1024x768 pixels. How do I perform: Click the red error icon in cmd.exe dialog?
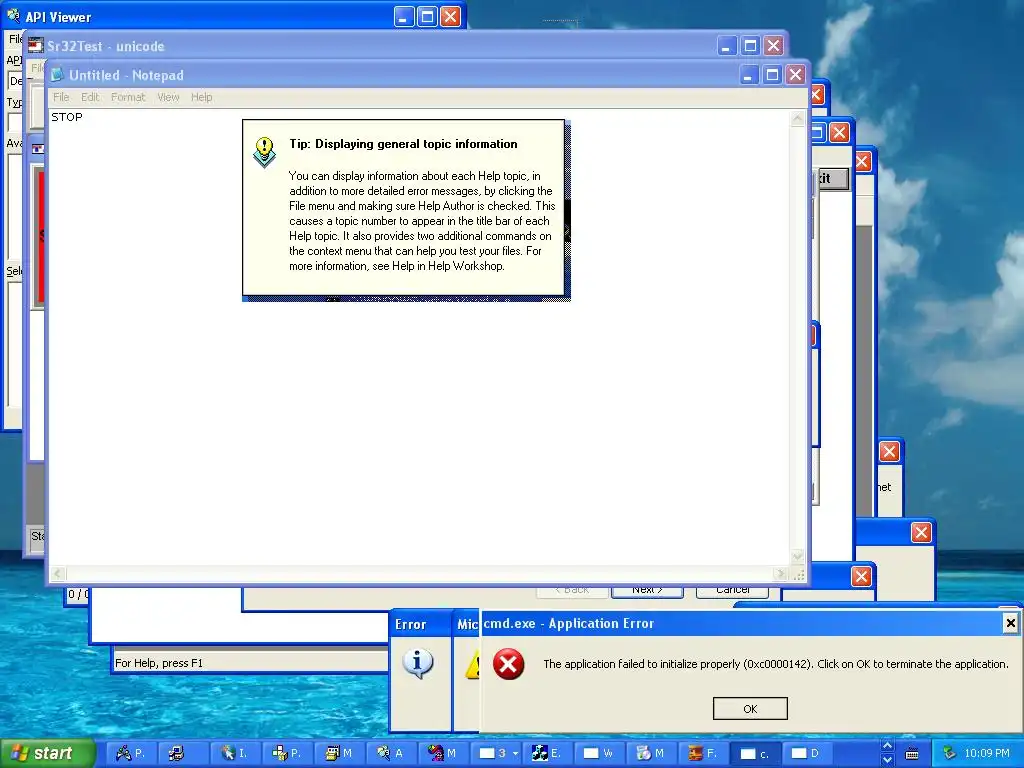pyautogui.click(x=508, y=664)
